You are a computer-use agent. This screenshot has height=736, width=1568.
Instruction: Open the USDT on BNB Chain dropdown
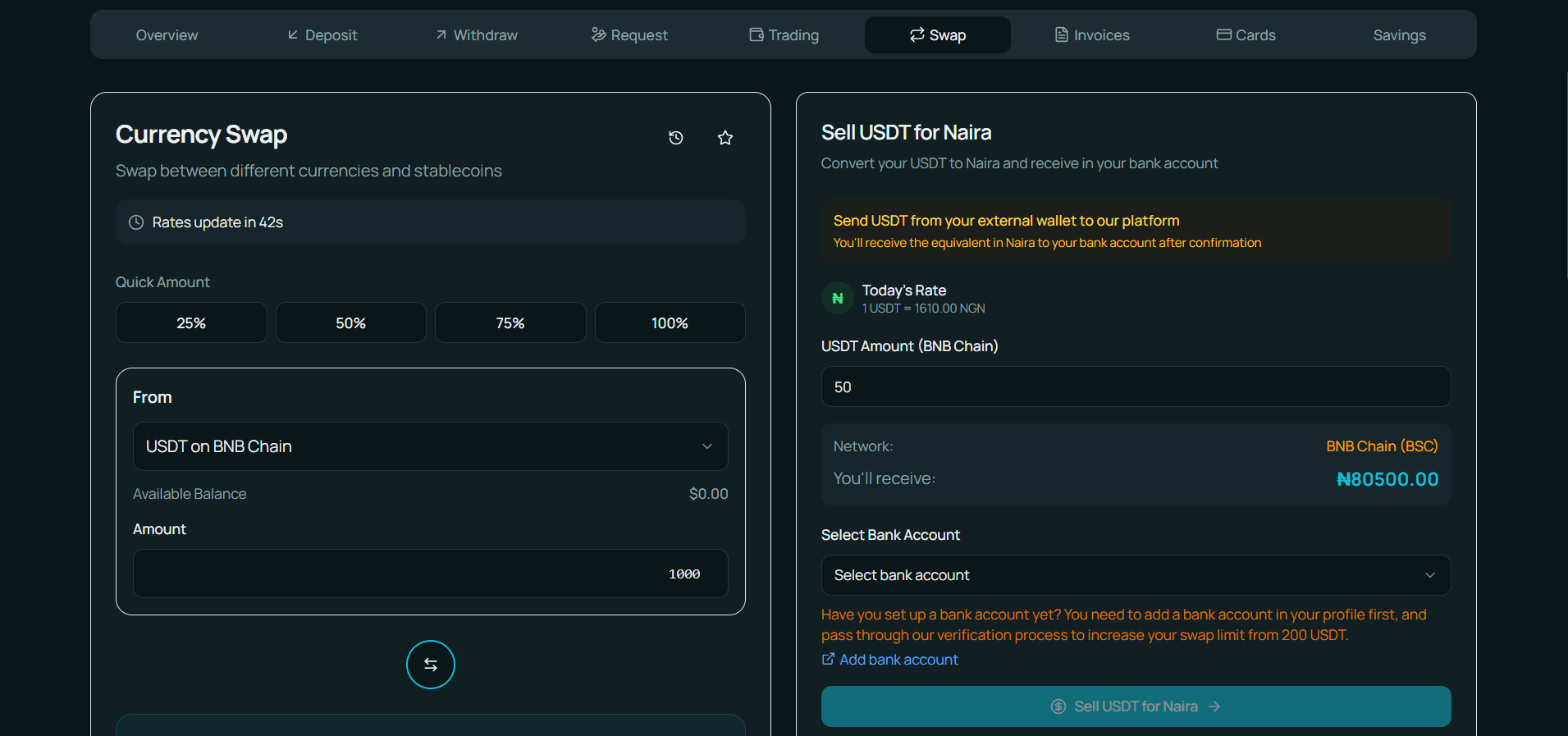point(431,446)
